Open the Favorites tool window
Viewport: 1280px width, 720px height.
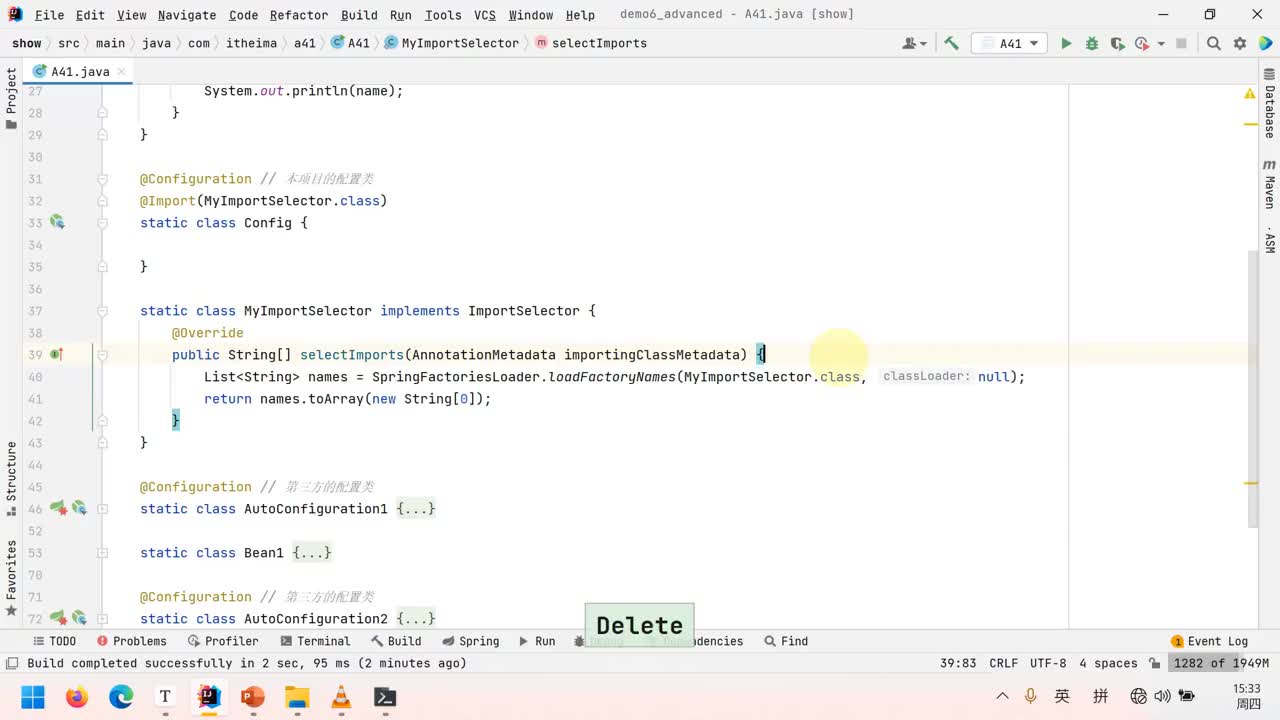[x=11, y=577]
